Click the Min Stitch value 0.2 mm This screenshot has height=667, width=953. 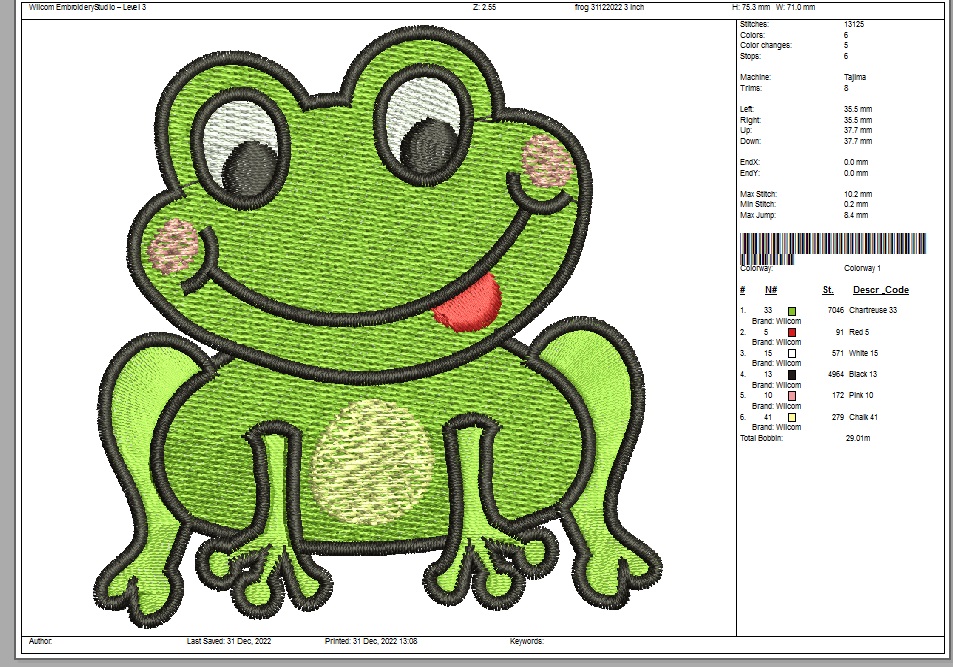pos(856,204)
